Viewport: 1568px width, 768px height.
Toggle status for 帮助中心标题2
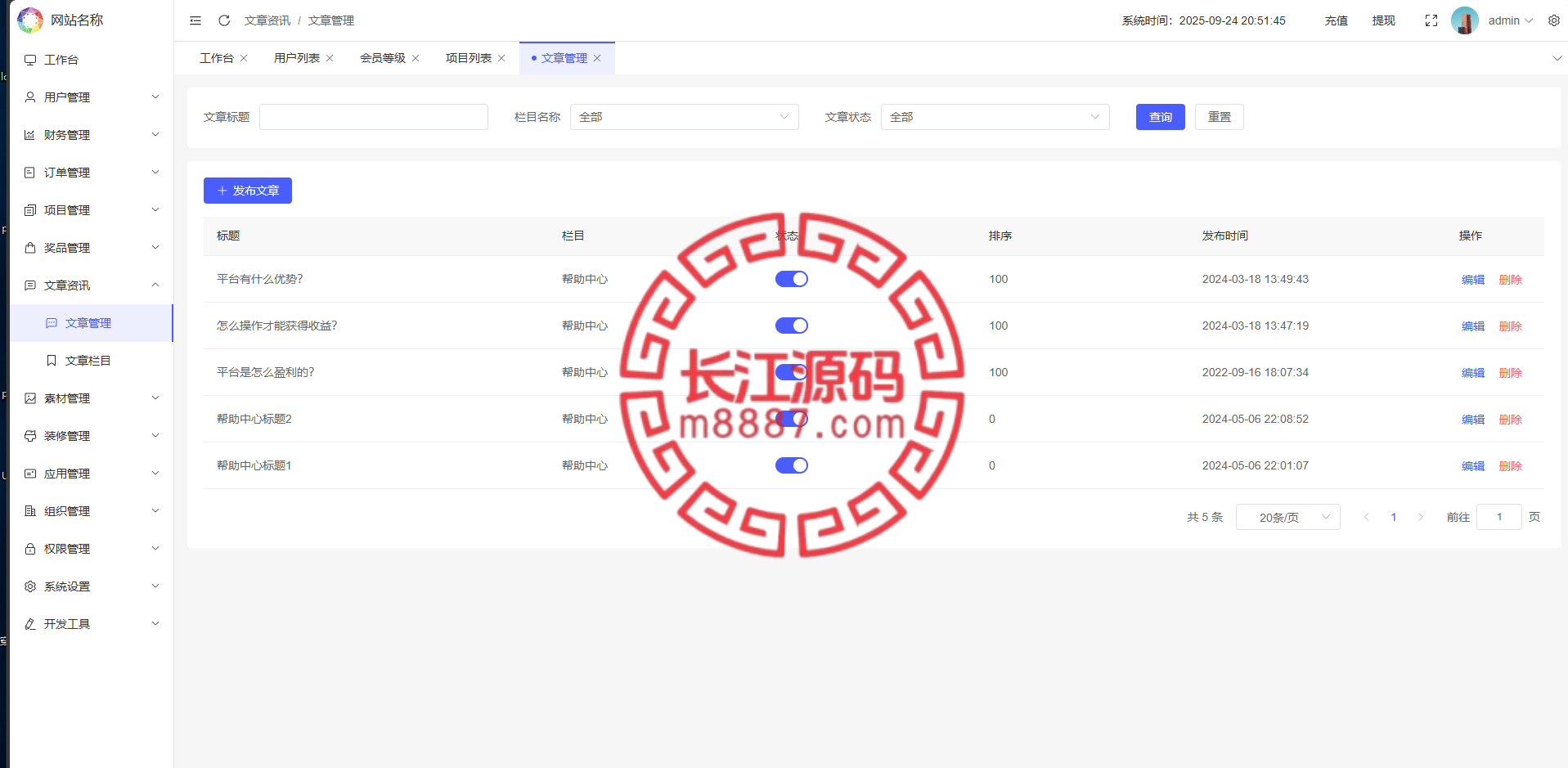[792, 419]
